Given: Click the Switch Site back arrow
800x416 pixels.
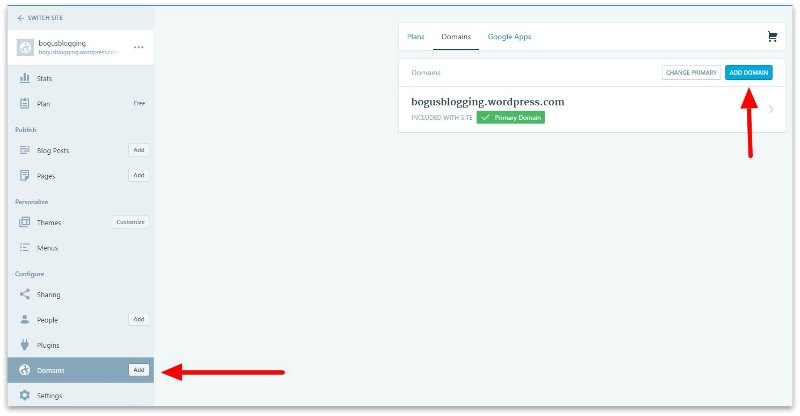Looking at the screenshot, I should (x=20, y=18).
